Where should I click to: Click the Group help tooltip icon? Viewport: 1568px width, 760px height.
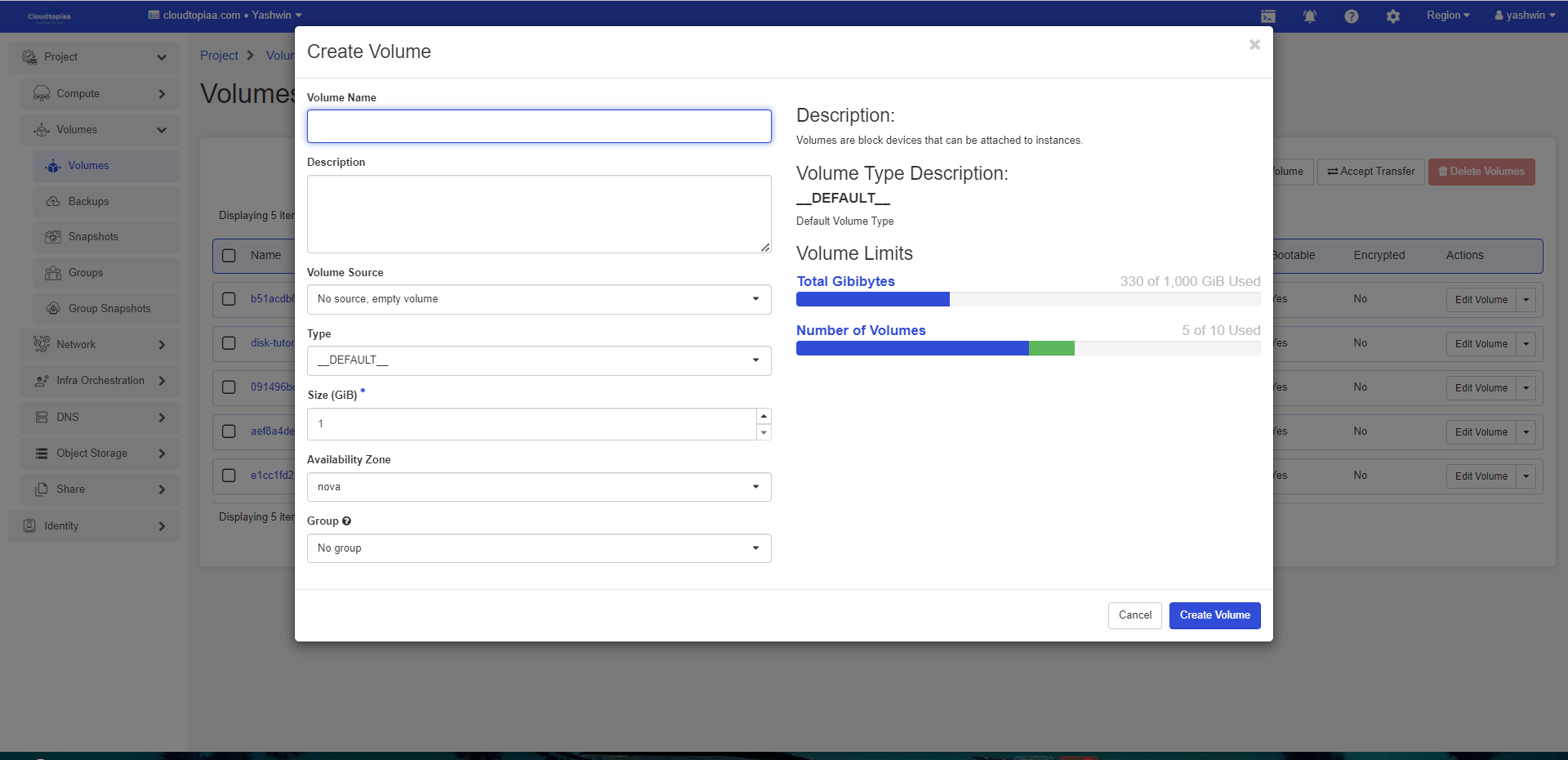coord(346,521)
